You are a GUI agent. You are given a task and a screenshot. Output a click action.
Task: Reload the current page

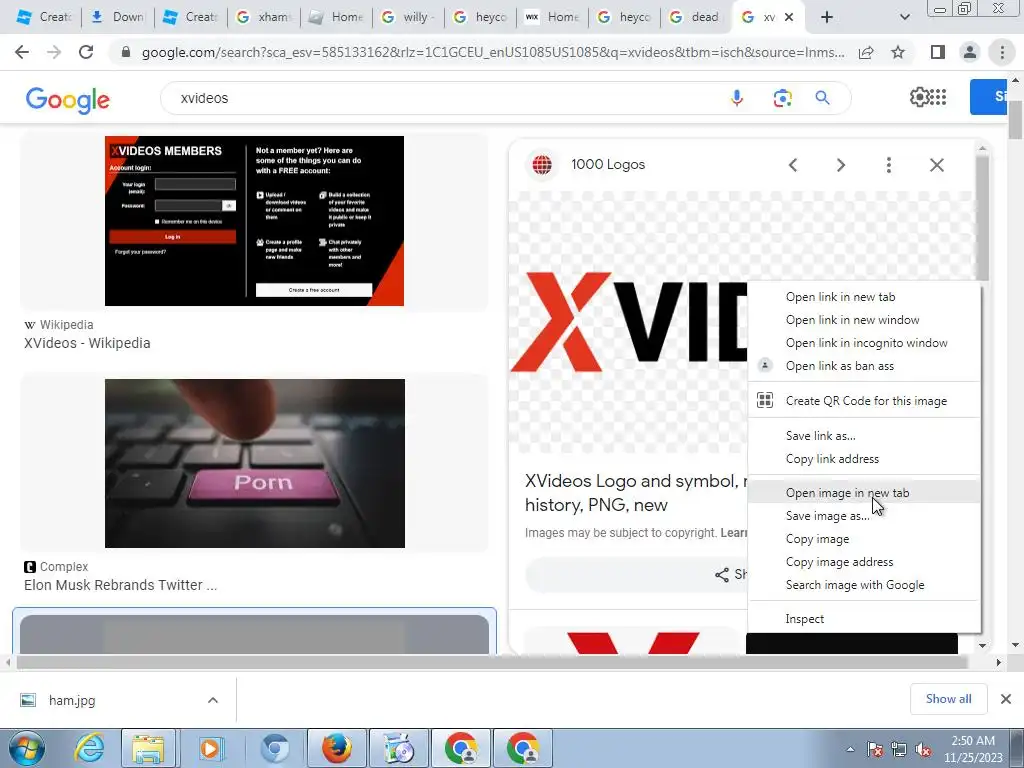86,52
